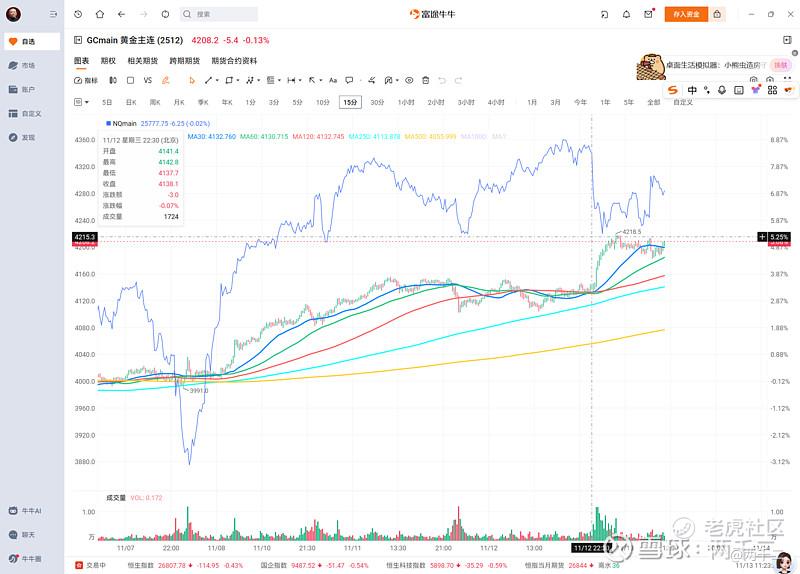Image resolution: width=800 pixels, height=574 pixels.
Task: Open the 自选 watchlist sidebar item
Action: click(32, 41)
